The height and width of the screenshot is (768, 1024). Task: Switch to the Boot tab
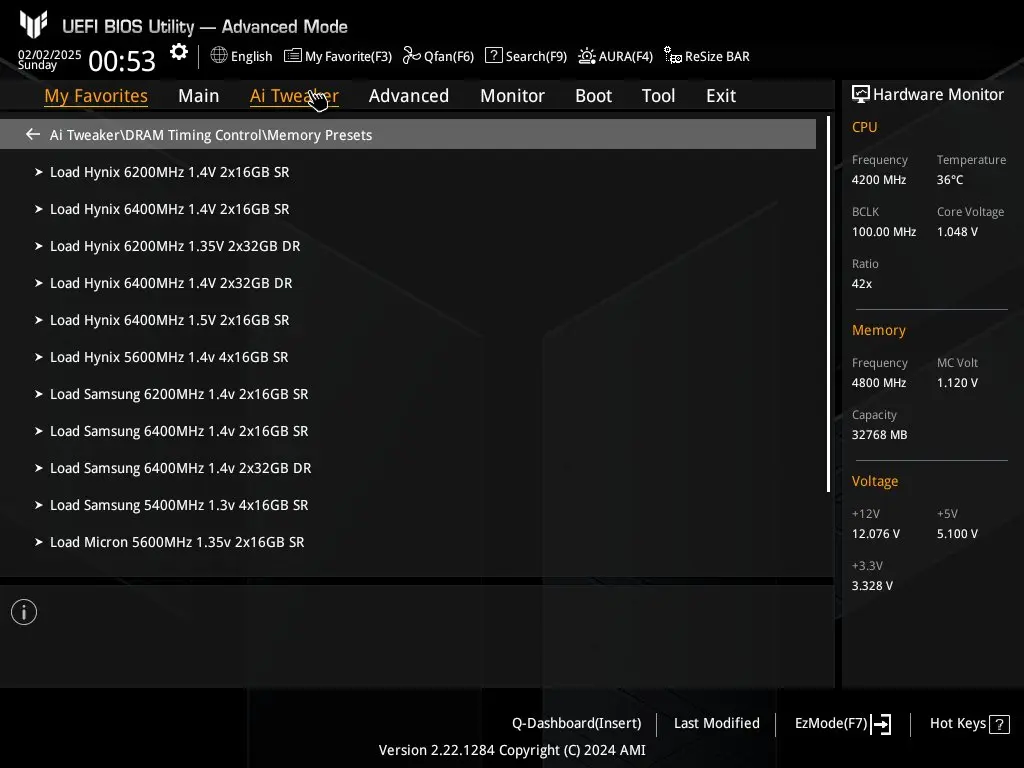coord(593,95)
